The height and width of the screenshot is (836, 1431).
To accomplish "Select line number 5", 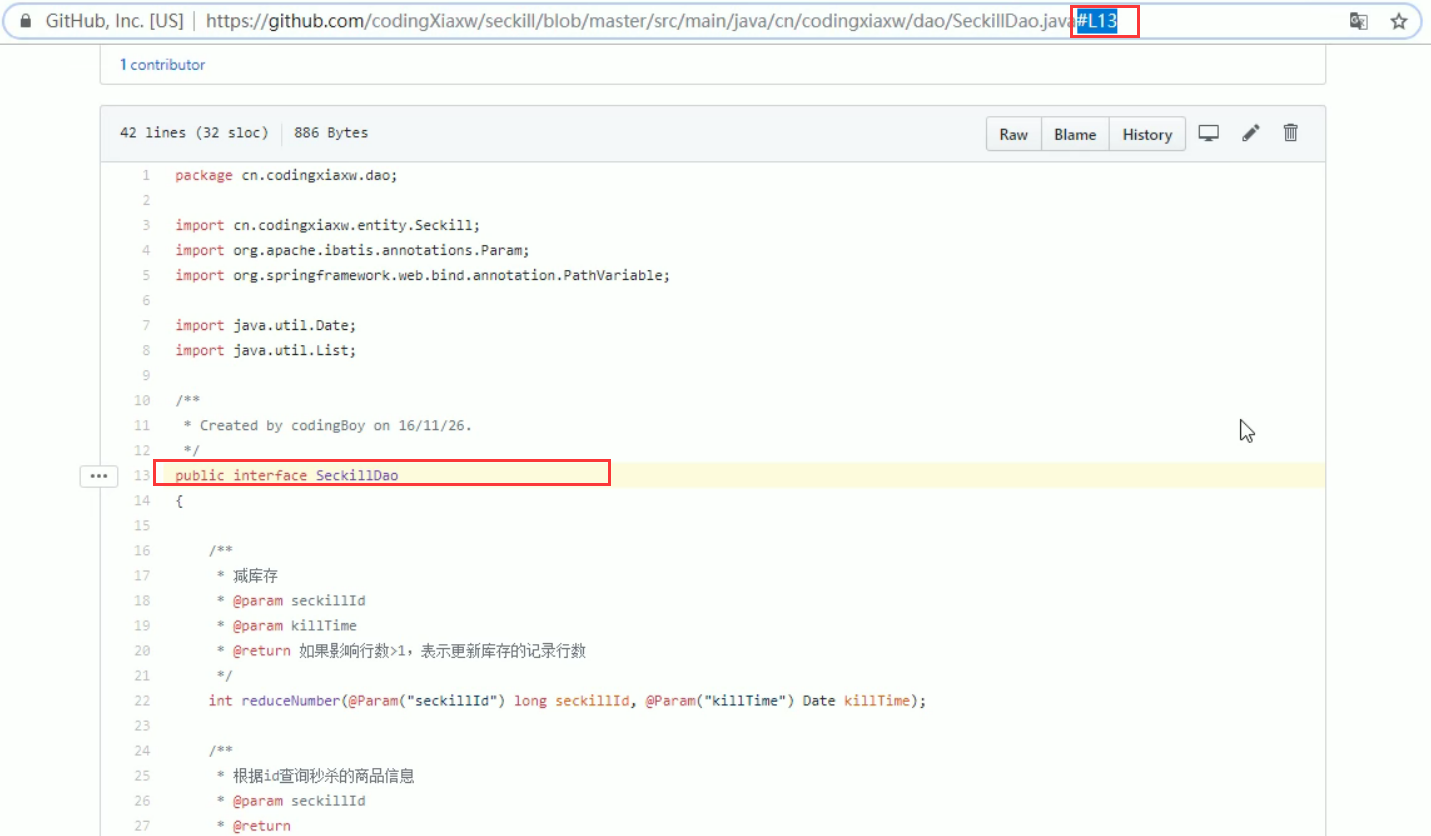I will [146, 275].
